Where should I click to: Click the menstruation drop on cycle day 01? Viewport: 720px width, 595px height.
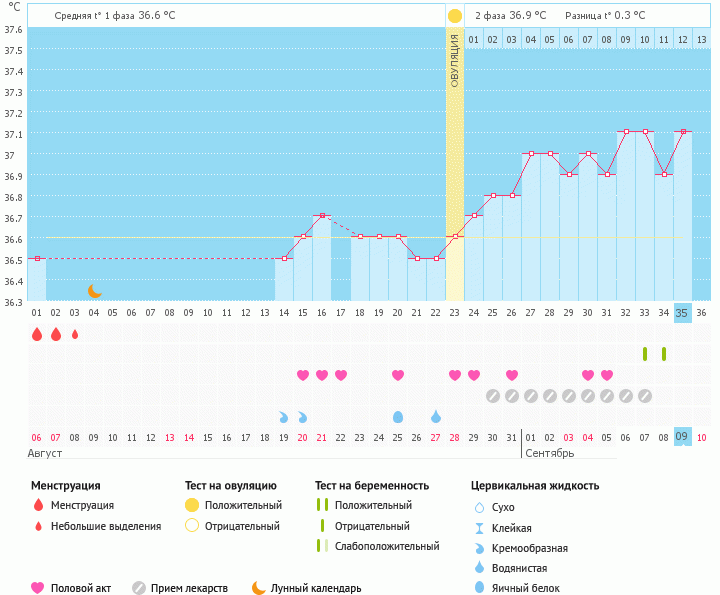point(37,334)
